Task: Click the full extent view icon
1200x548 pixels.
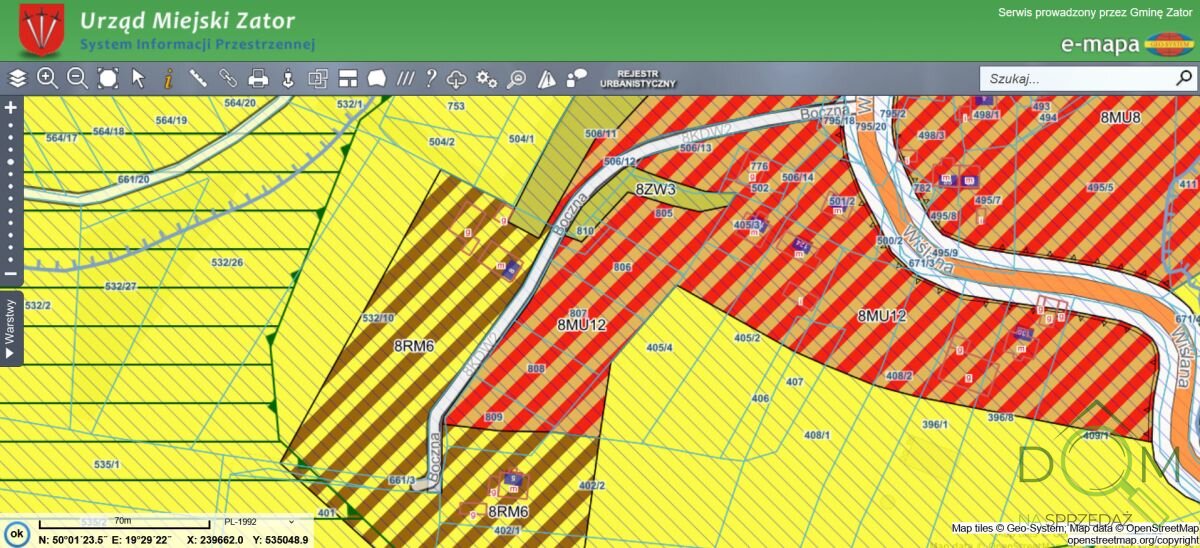Action: click(108, 78)
